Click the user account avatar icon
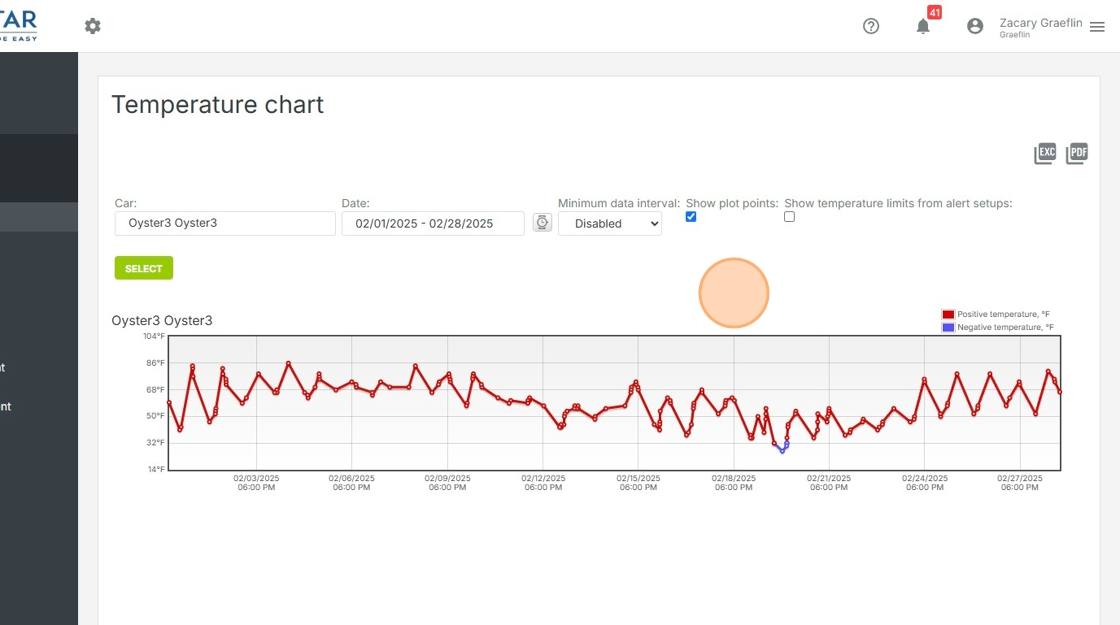 coord(975,26)
